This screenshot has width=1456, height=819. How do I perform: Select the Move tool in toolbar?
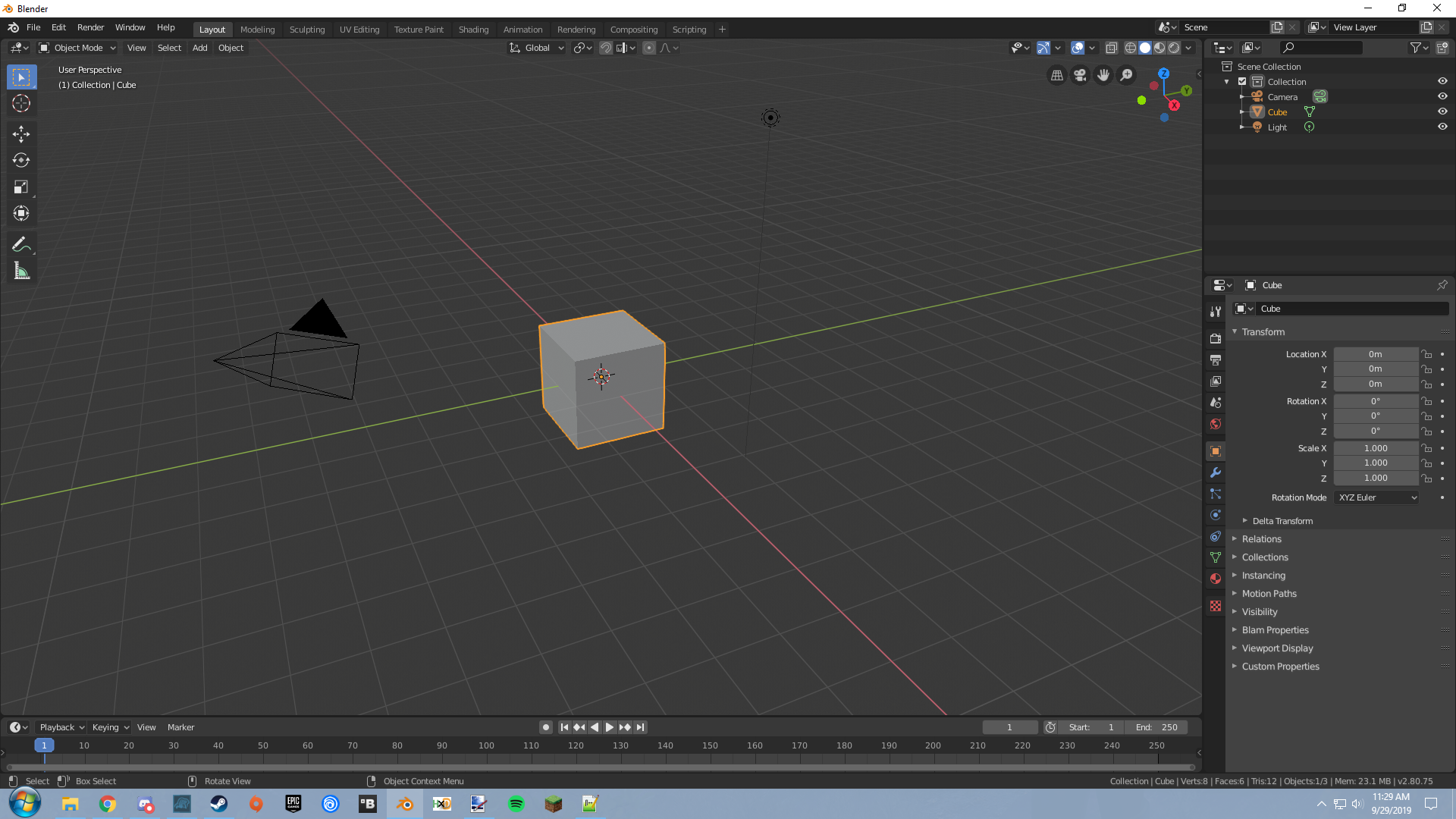[21, 134]
